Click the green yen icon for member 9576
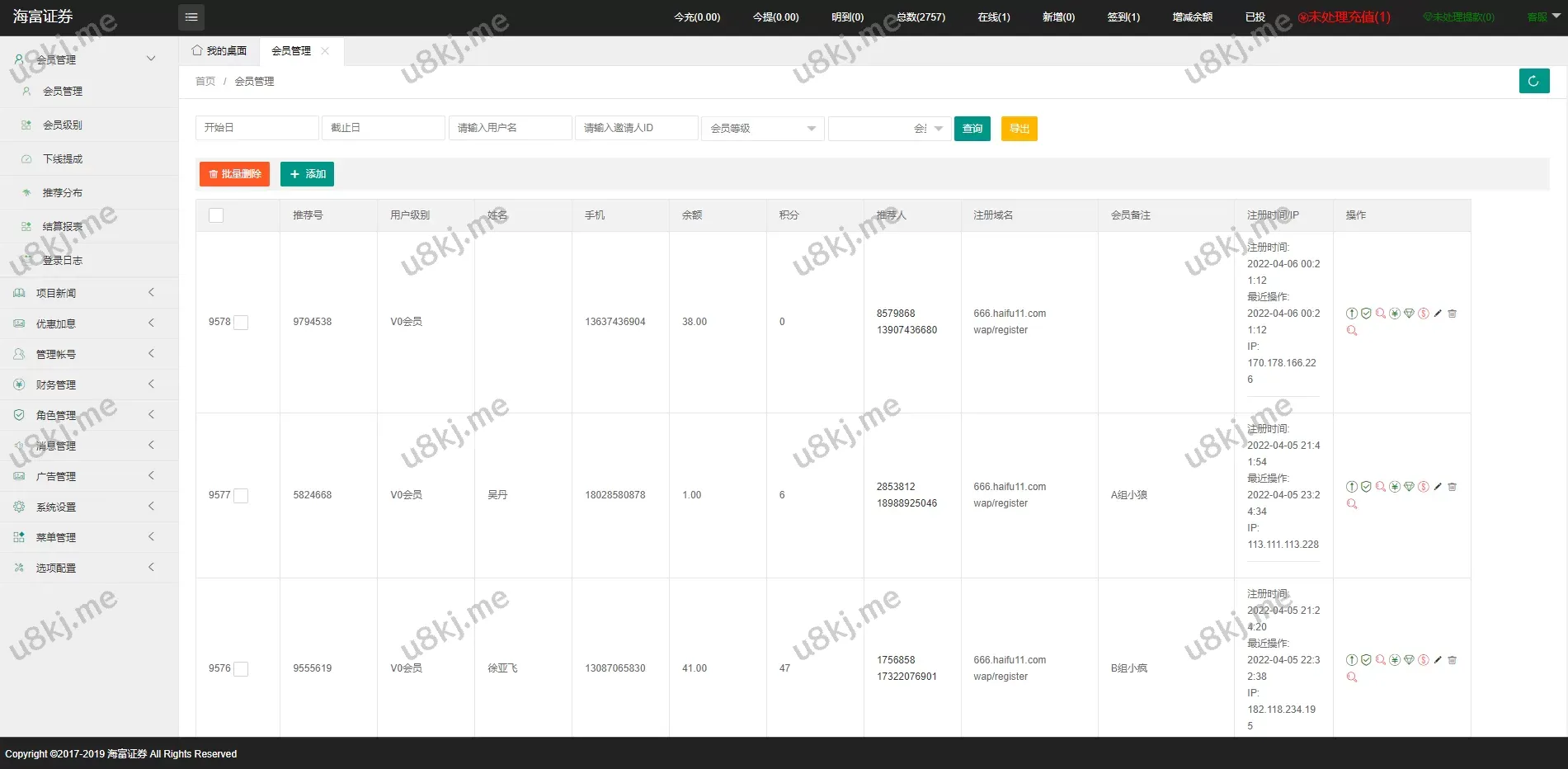Image resolution: width=1568 pixels, height=769 pixels. coord(1395,660)
